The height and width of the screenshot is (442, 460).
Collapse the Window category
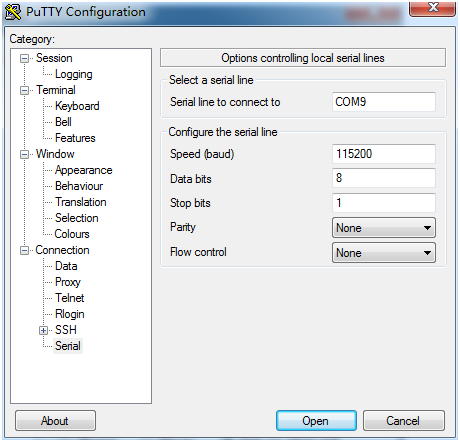tap(24, 155)
